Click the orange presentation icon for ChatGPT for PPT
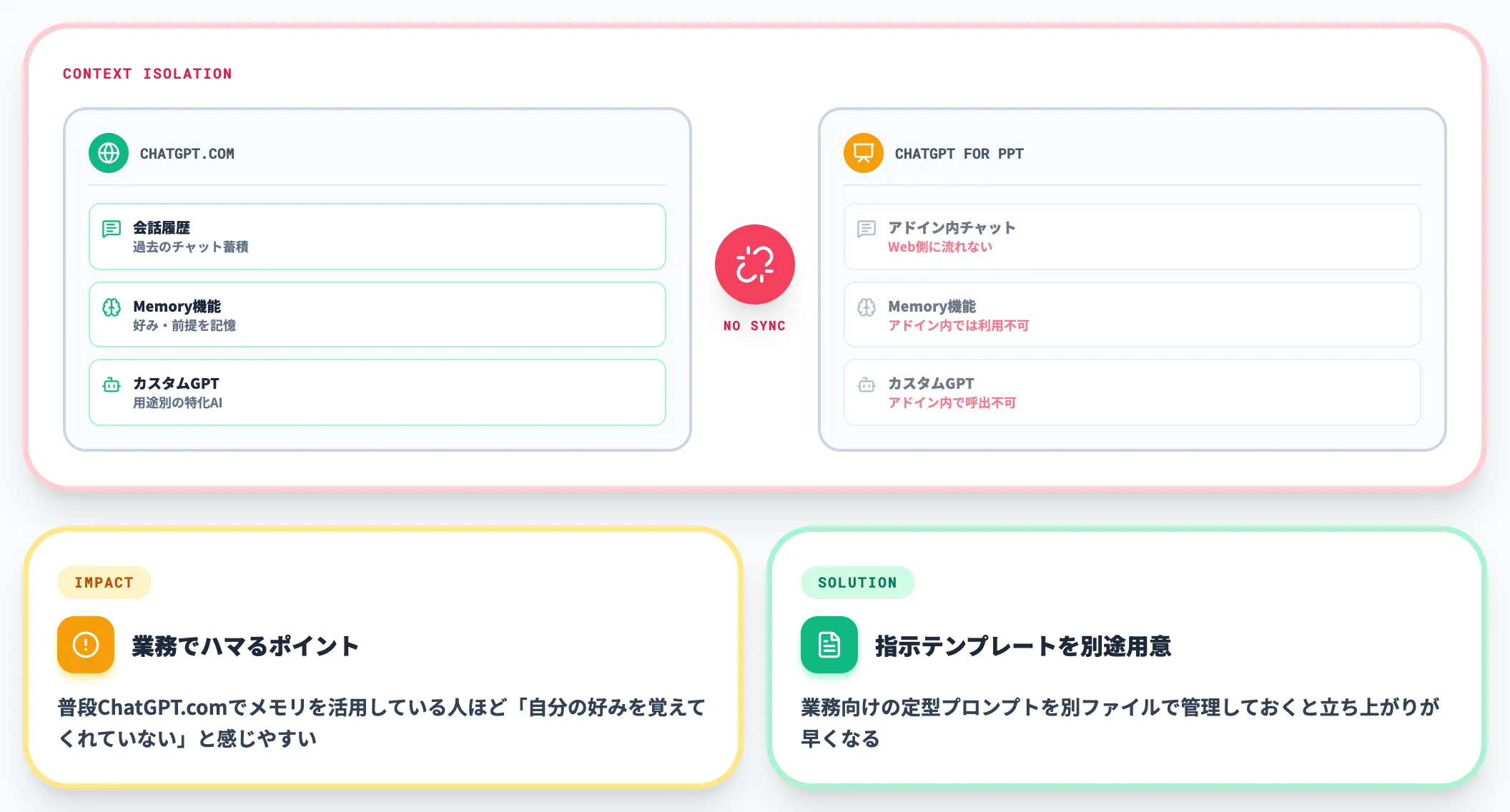Screen dimensions: 1510x812 coord(864,153)
